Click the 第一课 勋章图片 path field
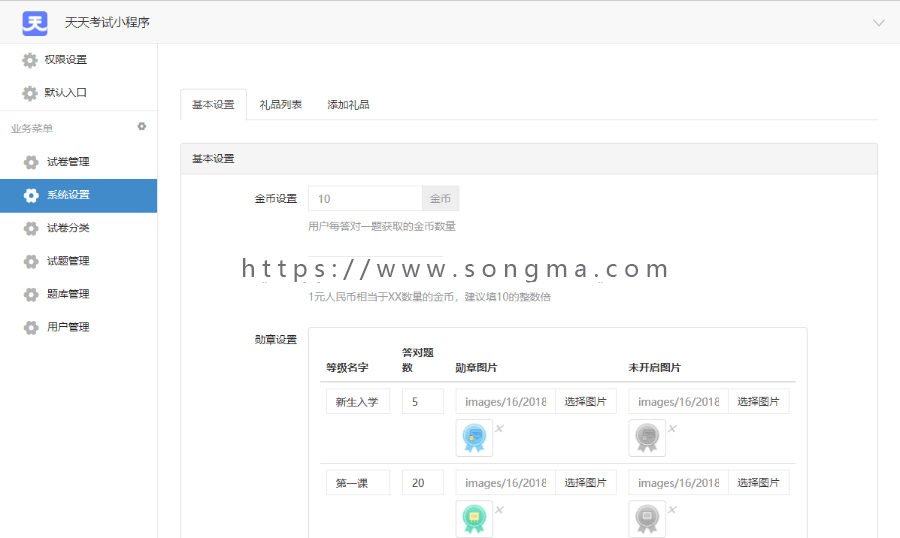The height and width of the screenshot is (538, 900). point(505,482)
